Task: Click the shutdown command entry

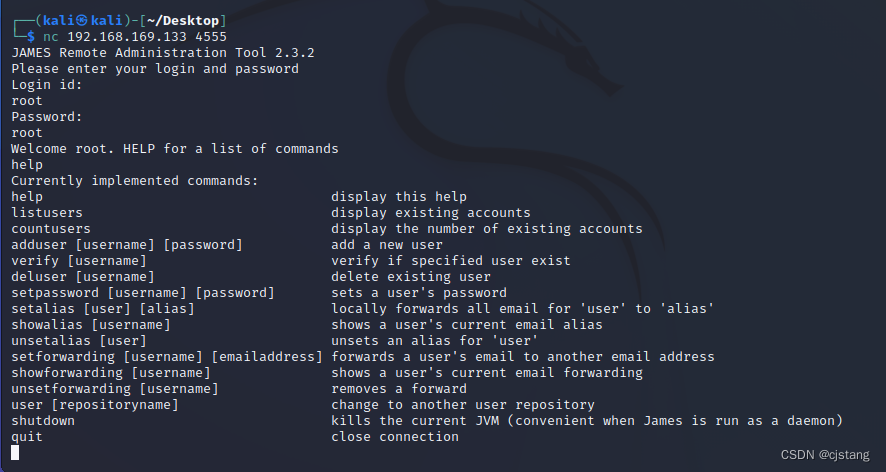Action: pos(43,421)
